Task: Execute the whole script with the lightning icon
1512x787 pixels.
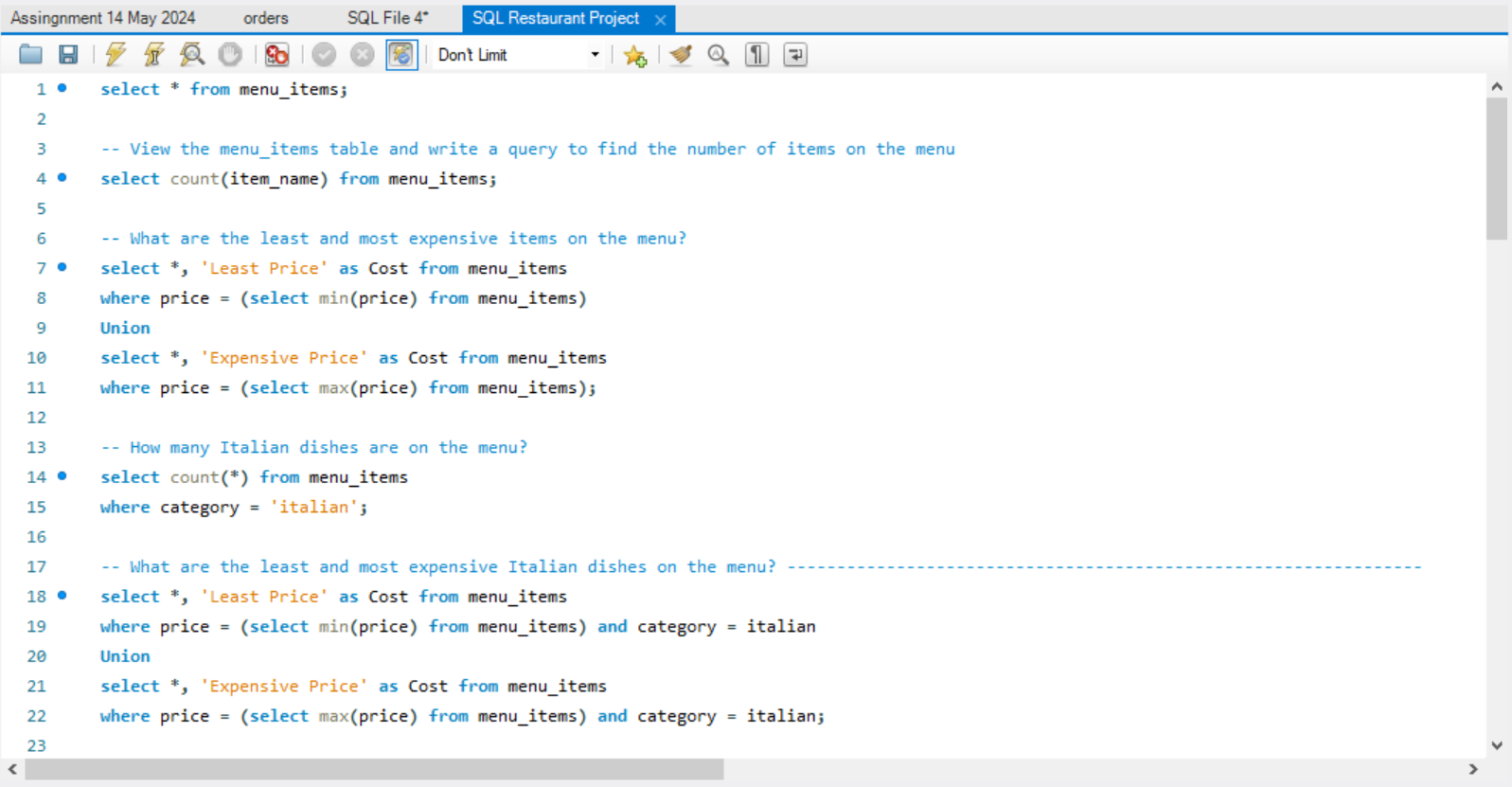Action: pos(116,55)
